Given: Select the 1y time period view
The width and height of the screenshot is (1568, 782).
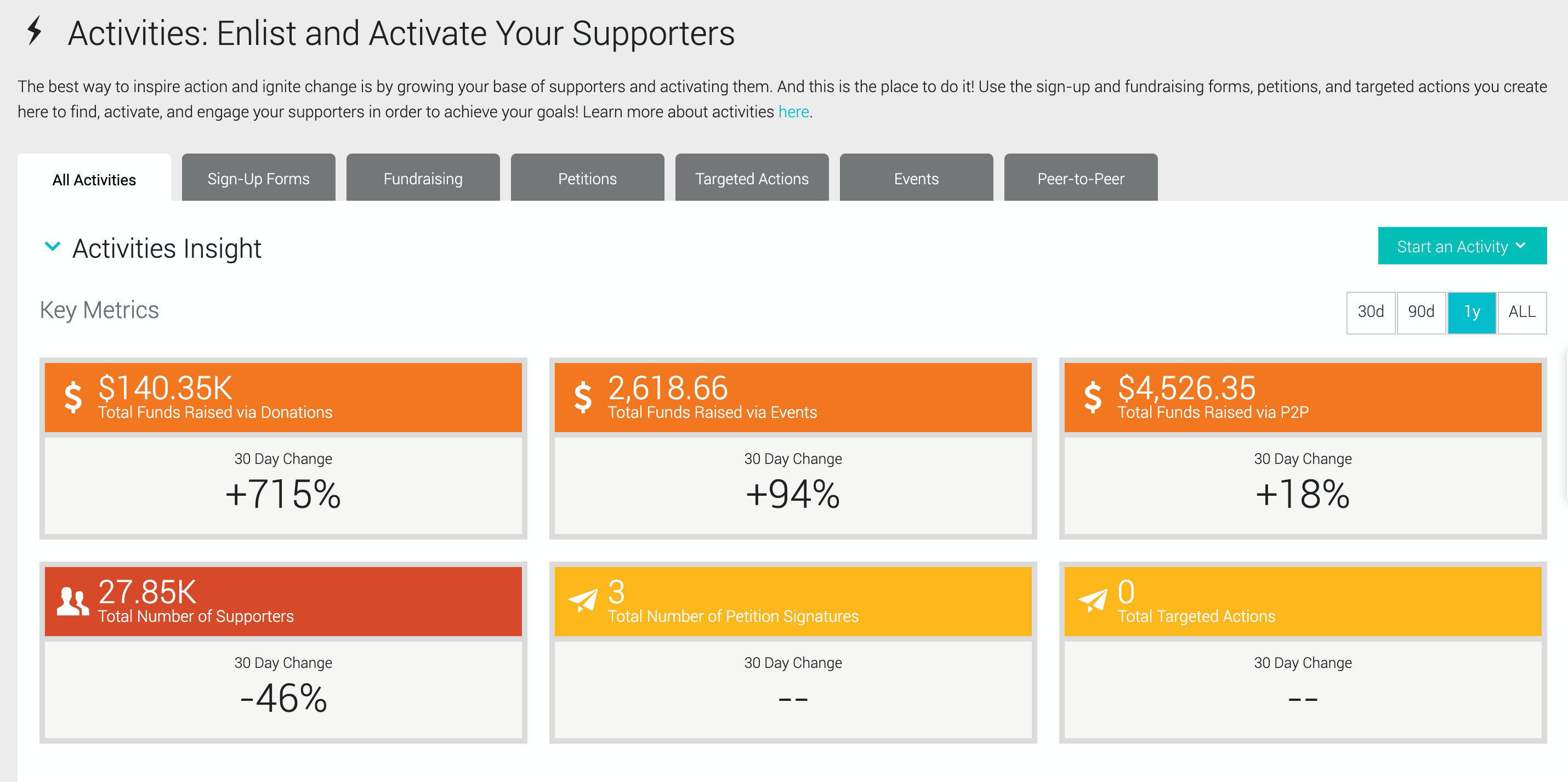Looking at the screenshot, I should pos(1472,310).
